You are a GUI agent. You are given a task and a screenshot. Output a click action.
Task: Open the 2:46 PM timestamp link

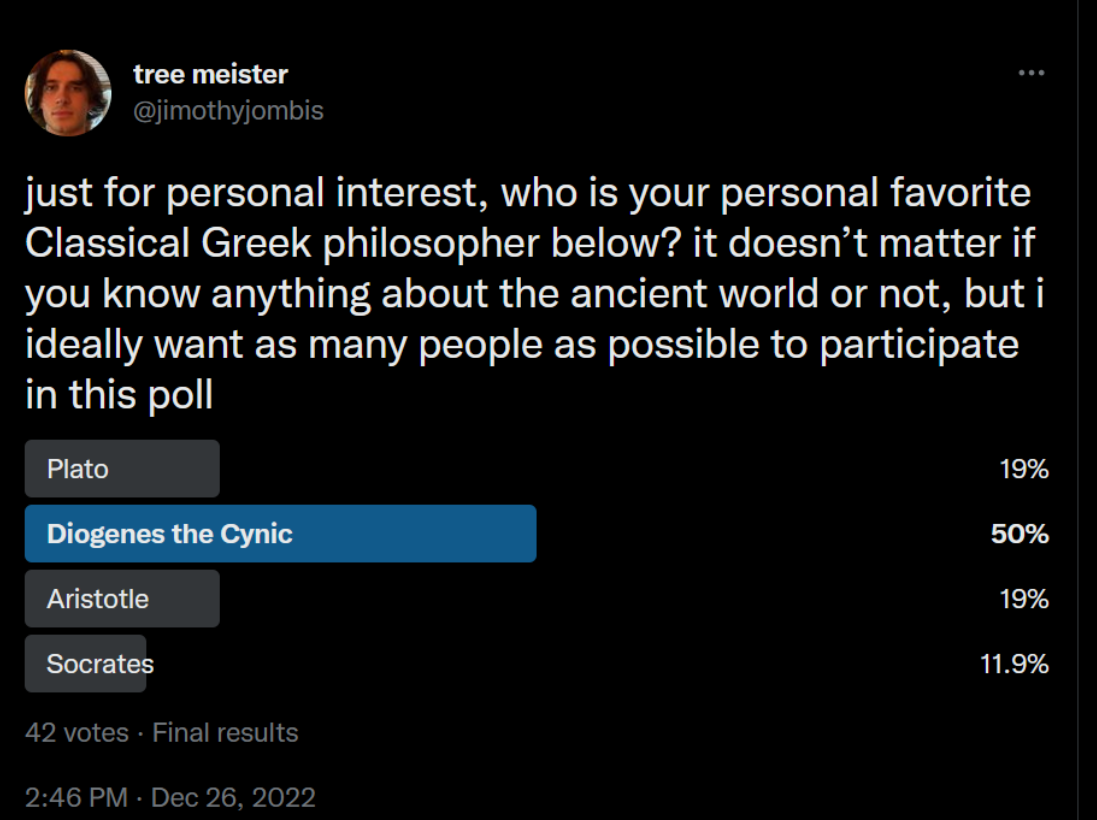(x=76, y=798)
